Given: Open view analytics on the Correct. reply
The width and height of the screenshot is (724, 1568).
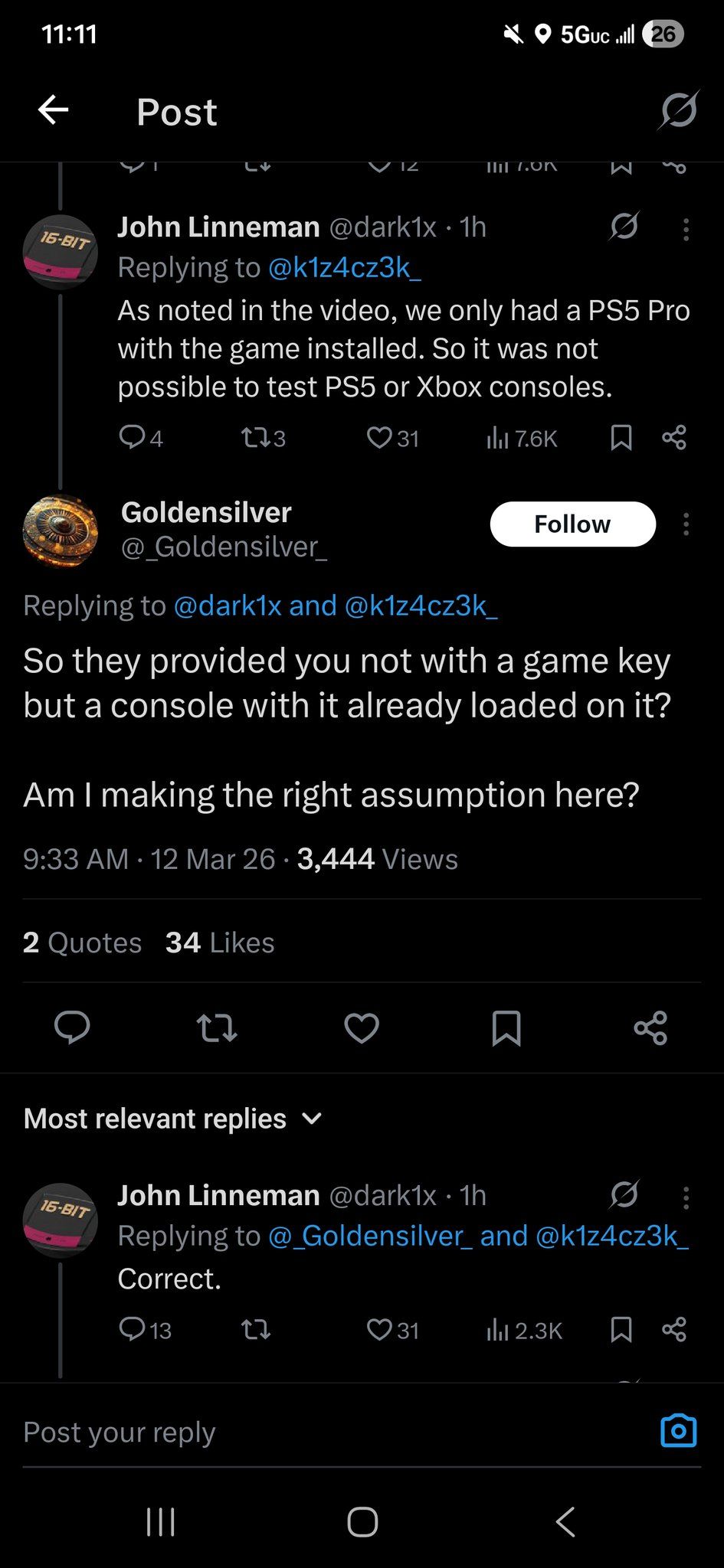Looking at the screenshot, I should click(525, 1331).
